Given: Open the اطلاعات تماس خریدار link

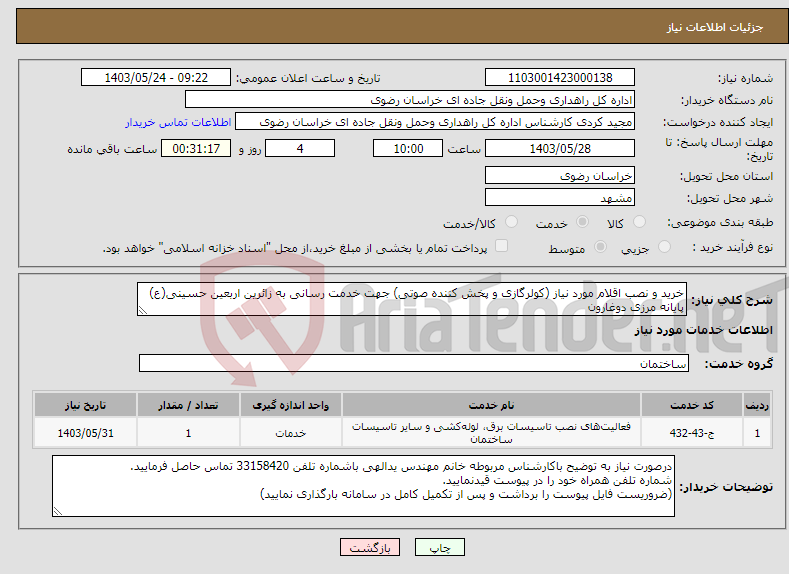Looking at the screenshot, I should pyautogui.click(x=178, y=122).
